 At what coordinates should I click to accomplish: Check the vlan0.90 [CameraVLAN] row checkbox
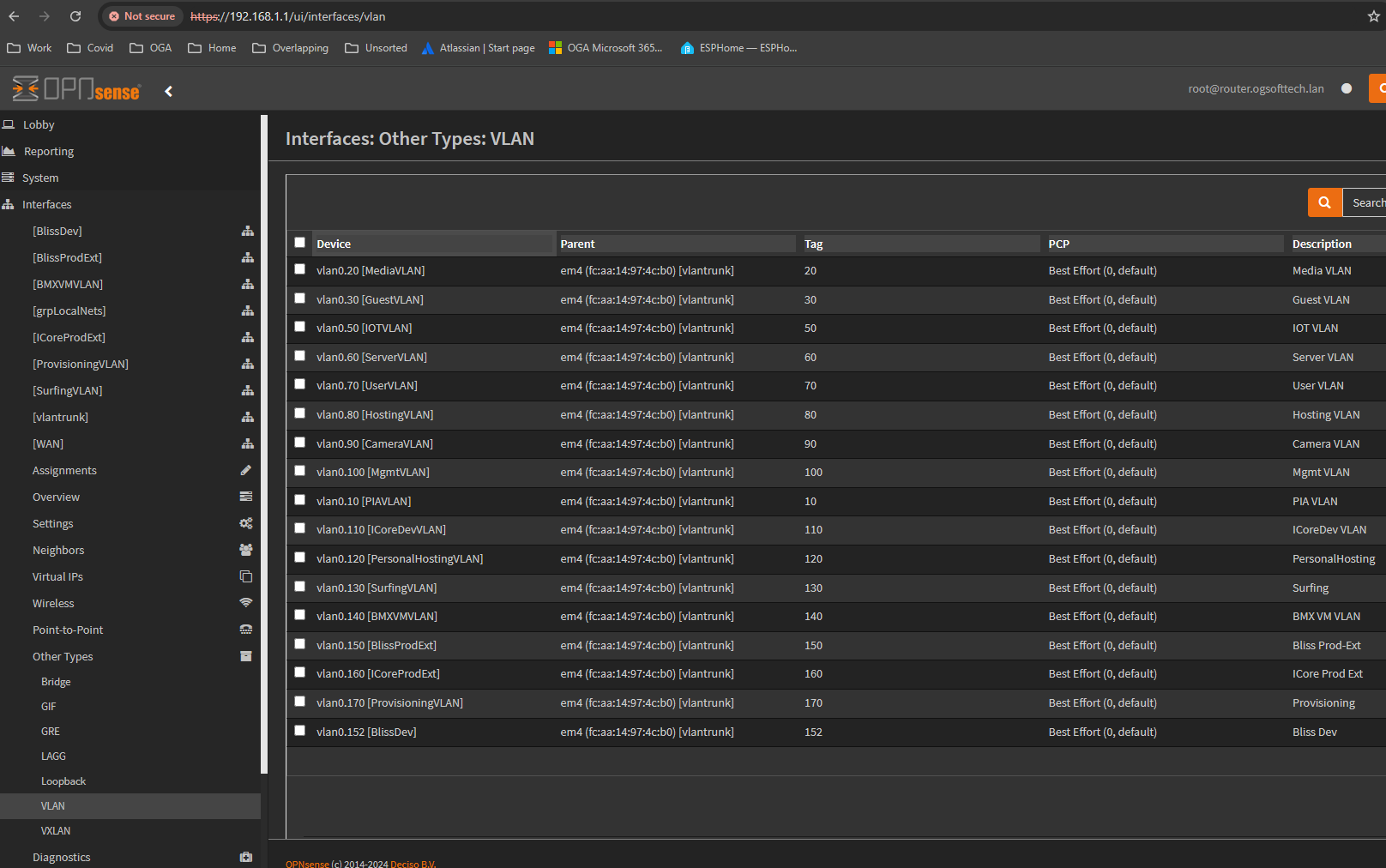[300, 443]
